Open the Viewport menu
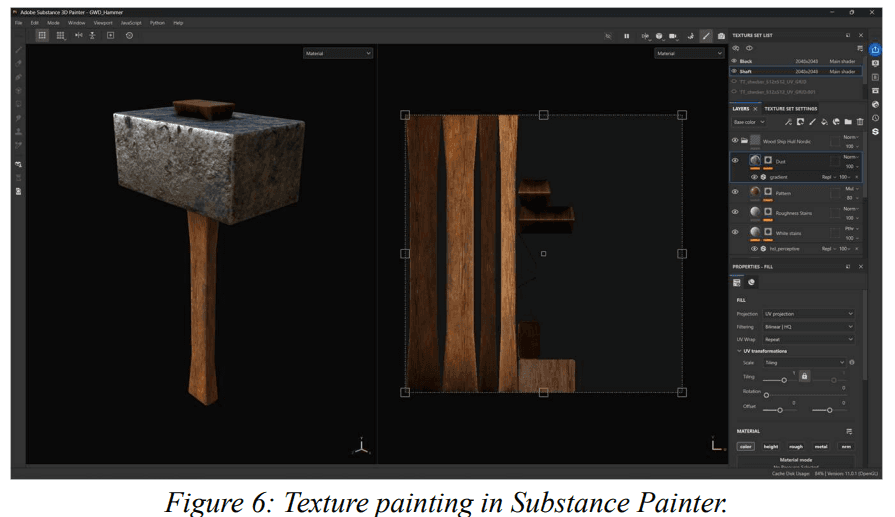 (x=103, y=22)
